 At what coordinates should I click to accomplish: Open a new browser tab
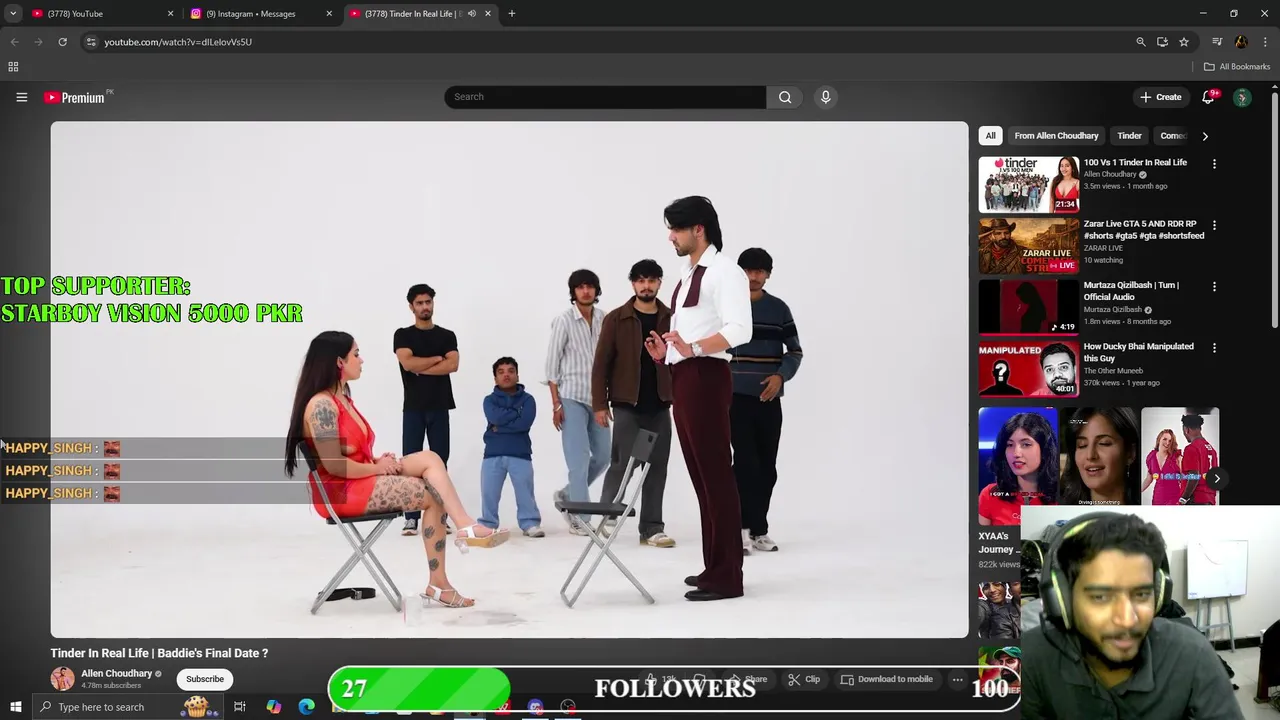(511, 14)
